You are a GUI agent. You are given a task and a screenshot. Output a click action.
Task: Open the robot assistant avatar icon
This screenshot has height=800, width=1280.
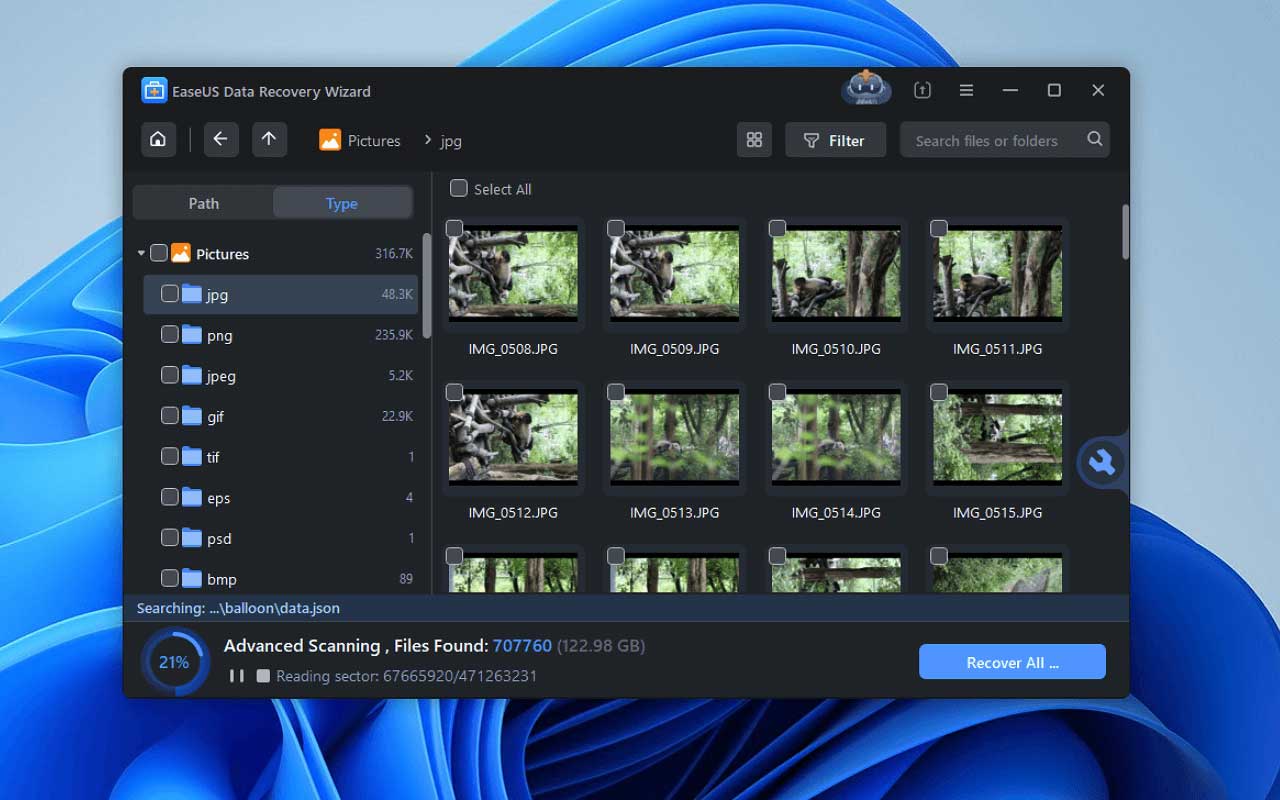tap(866, 89)
